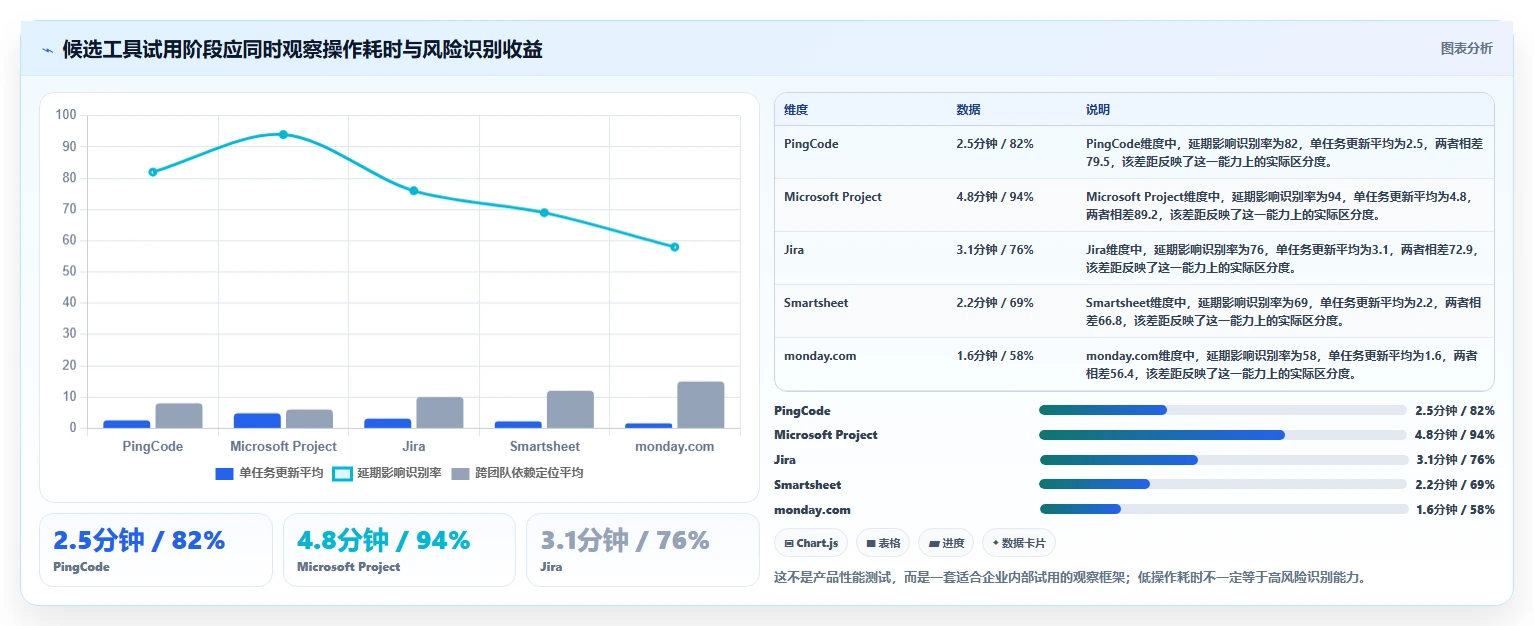Image resolution: width=1534 pixels, height=626 pixels.
Task: Click the monday.com x-axis label
Action: point(675,446)
